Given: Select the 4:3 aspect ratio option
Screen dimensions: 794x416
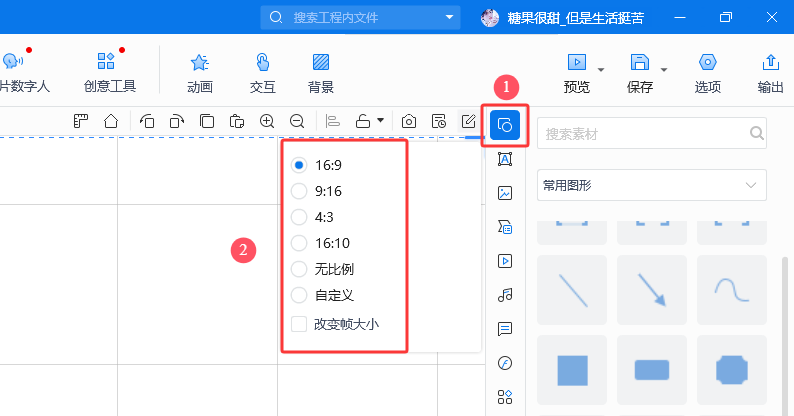Looking at the screenshot, I should [x=298, y=216].
